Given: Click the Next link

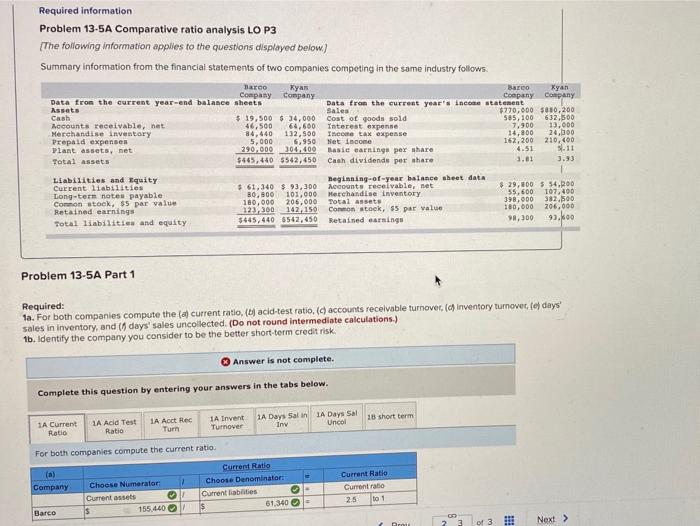Looking at the screenshot, I should click(546, 519).
